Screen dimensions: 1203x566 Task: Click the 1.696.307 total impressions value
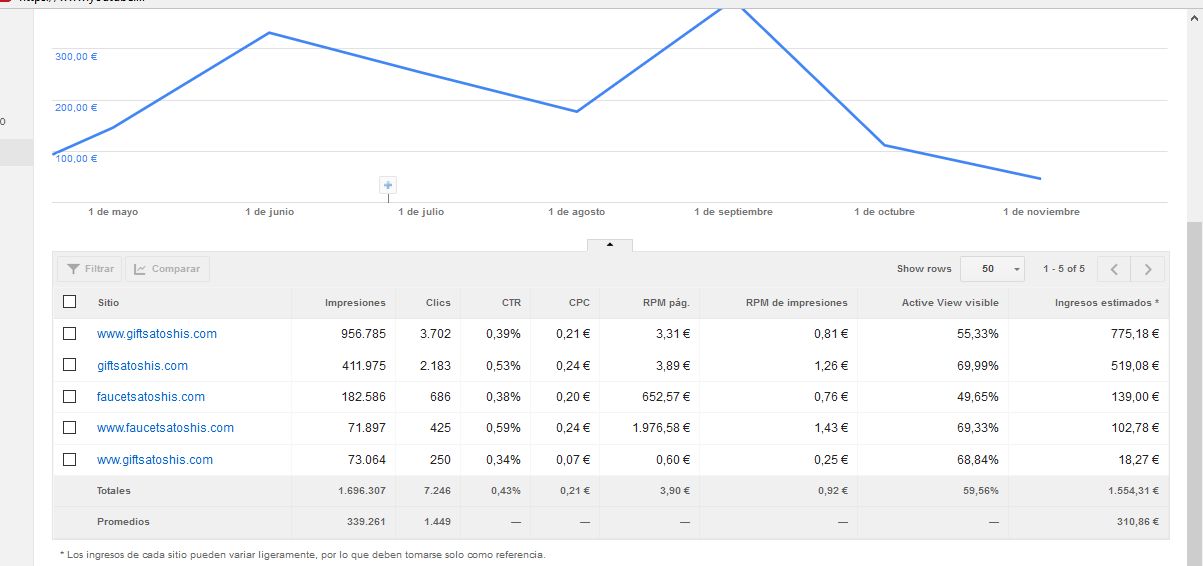click(363, 491)
